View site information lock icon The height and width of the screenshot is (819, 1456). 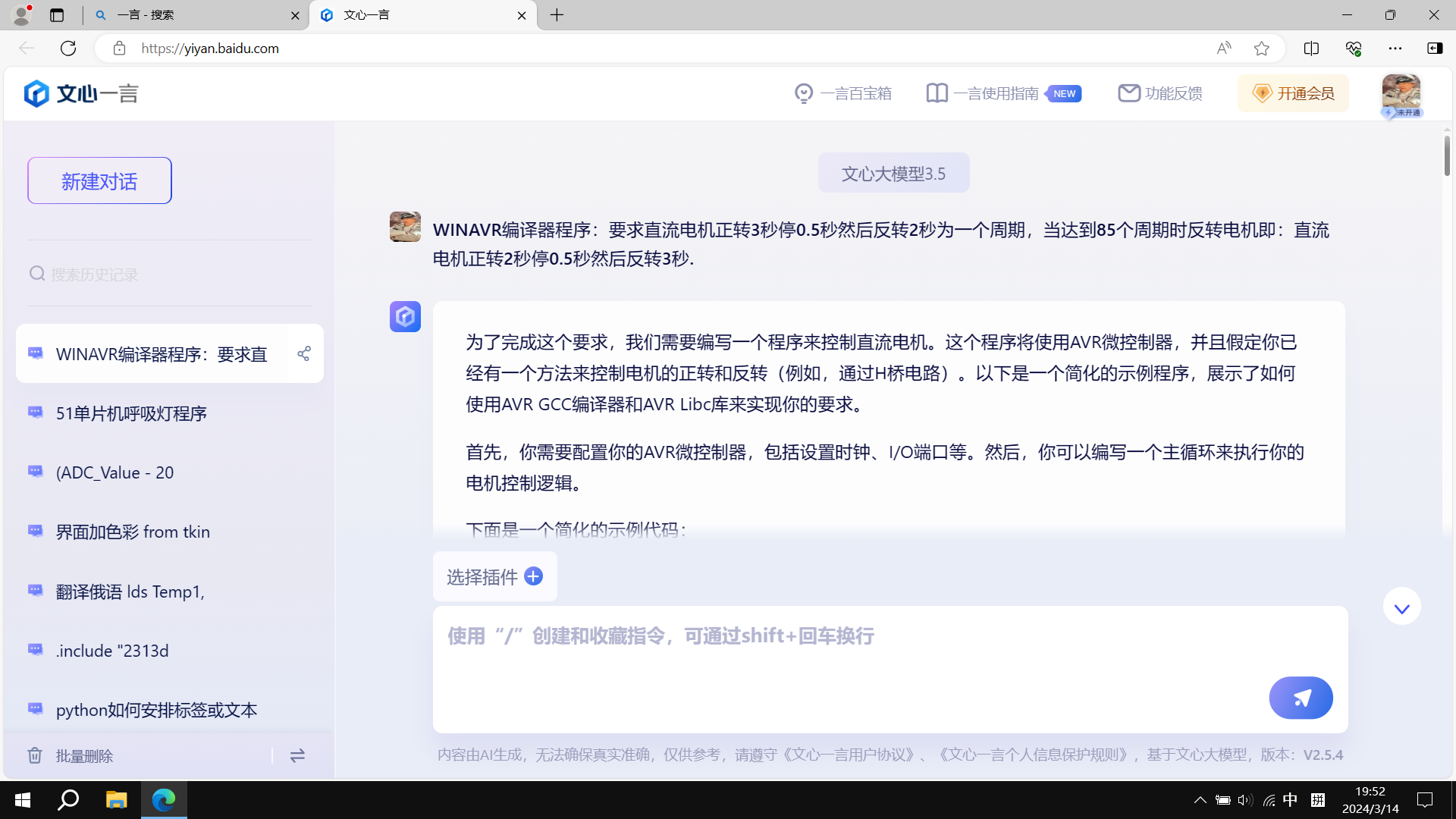click(119, 48)
